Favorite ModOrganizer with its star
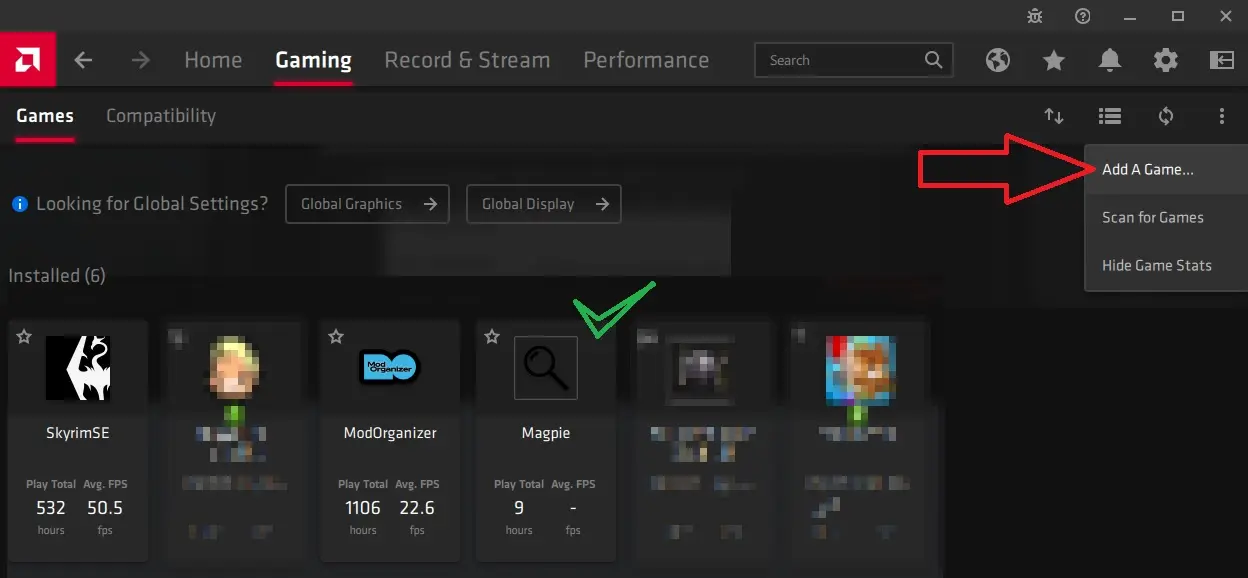Viewport: 1248px width, 578px height. (336, 337)
